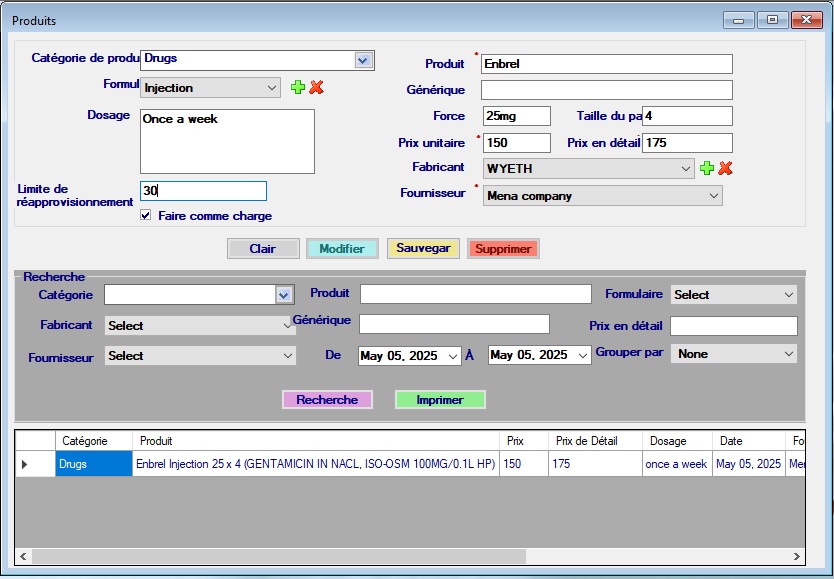Screen dimensions: 834x579
Task: Click red X icon beside Injection formula
Action: point(316,88)
